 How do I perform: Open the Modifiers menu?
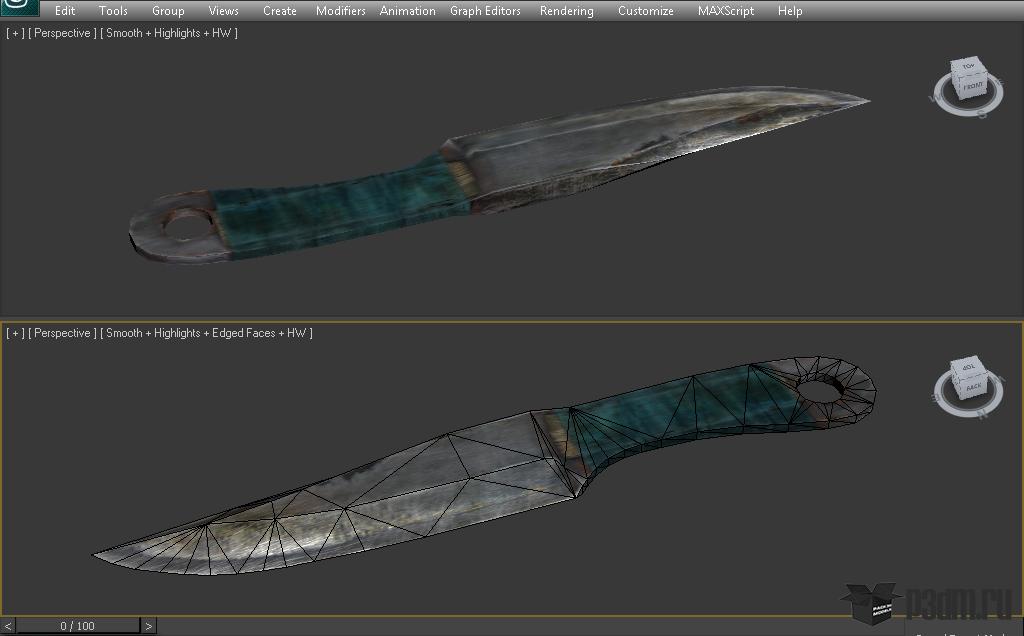tap(340, 10)
